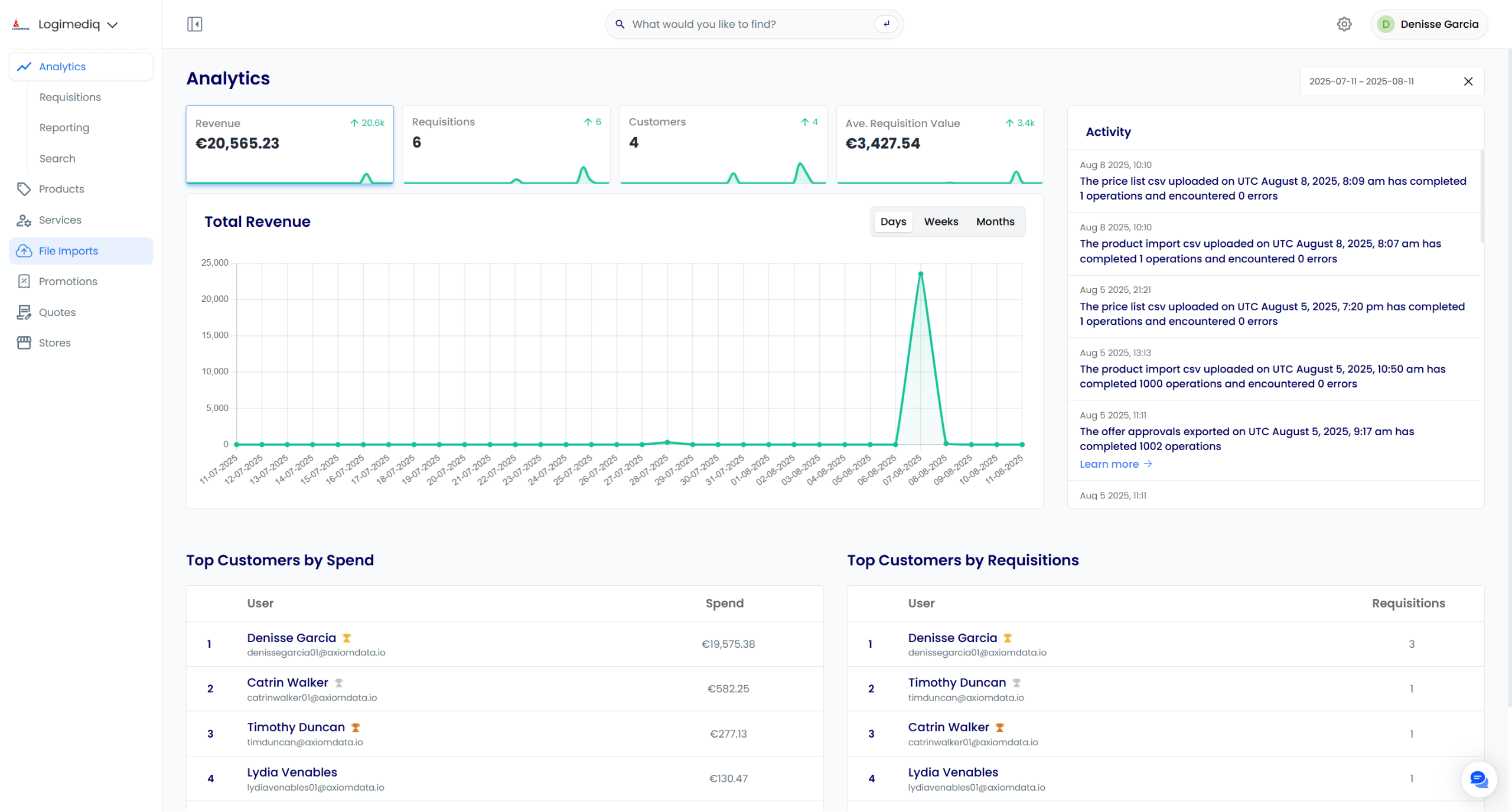Go to Requisitions in sidebar
1512x812 pixels.
[70, 97]
